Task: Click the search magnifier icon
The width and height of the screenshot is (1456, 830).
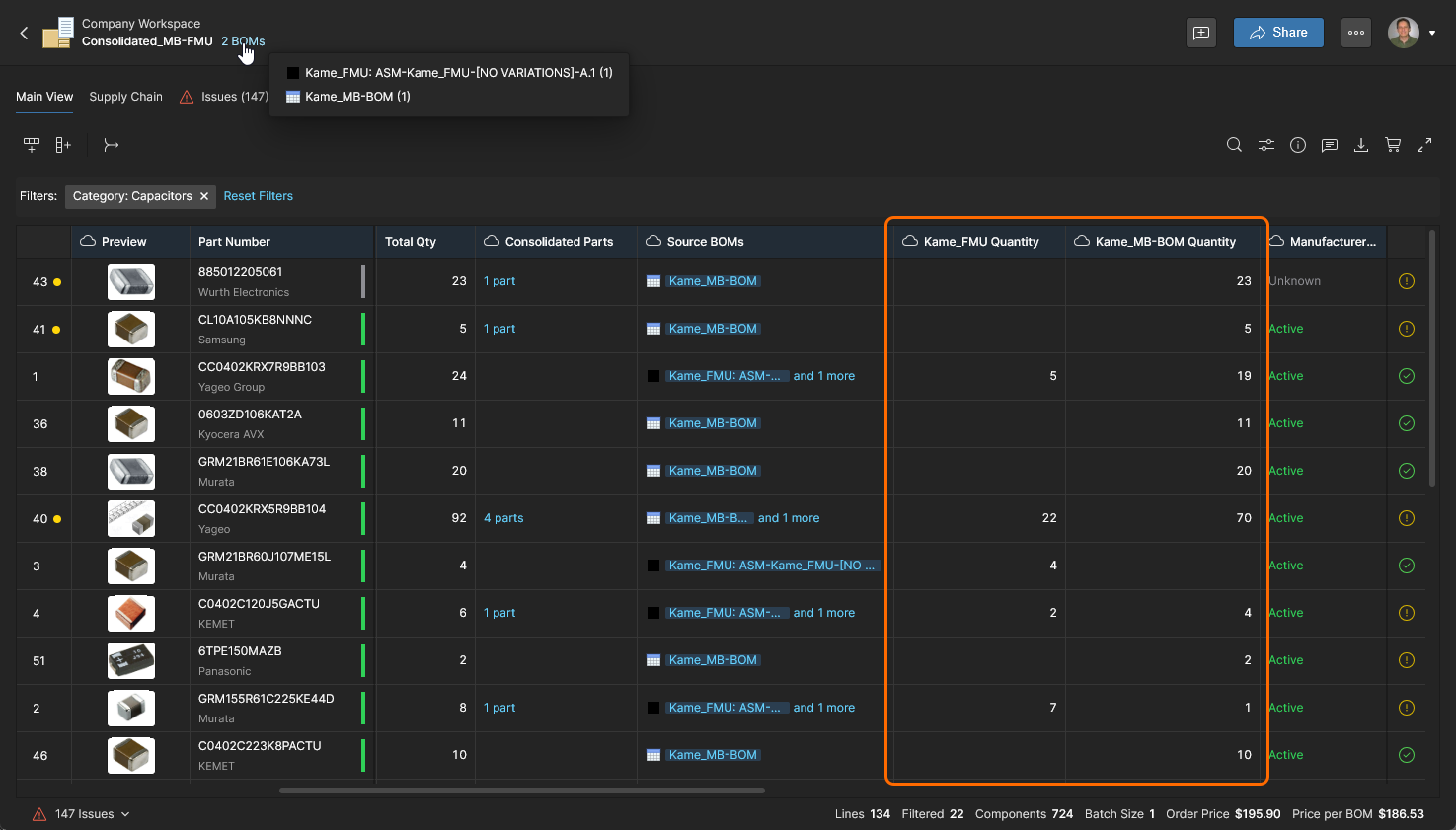Action: [1234, 145]
